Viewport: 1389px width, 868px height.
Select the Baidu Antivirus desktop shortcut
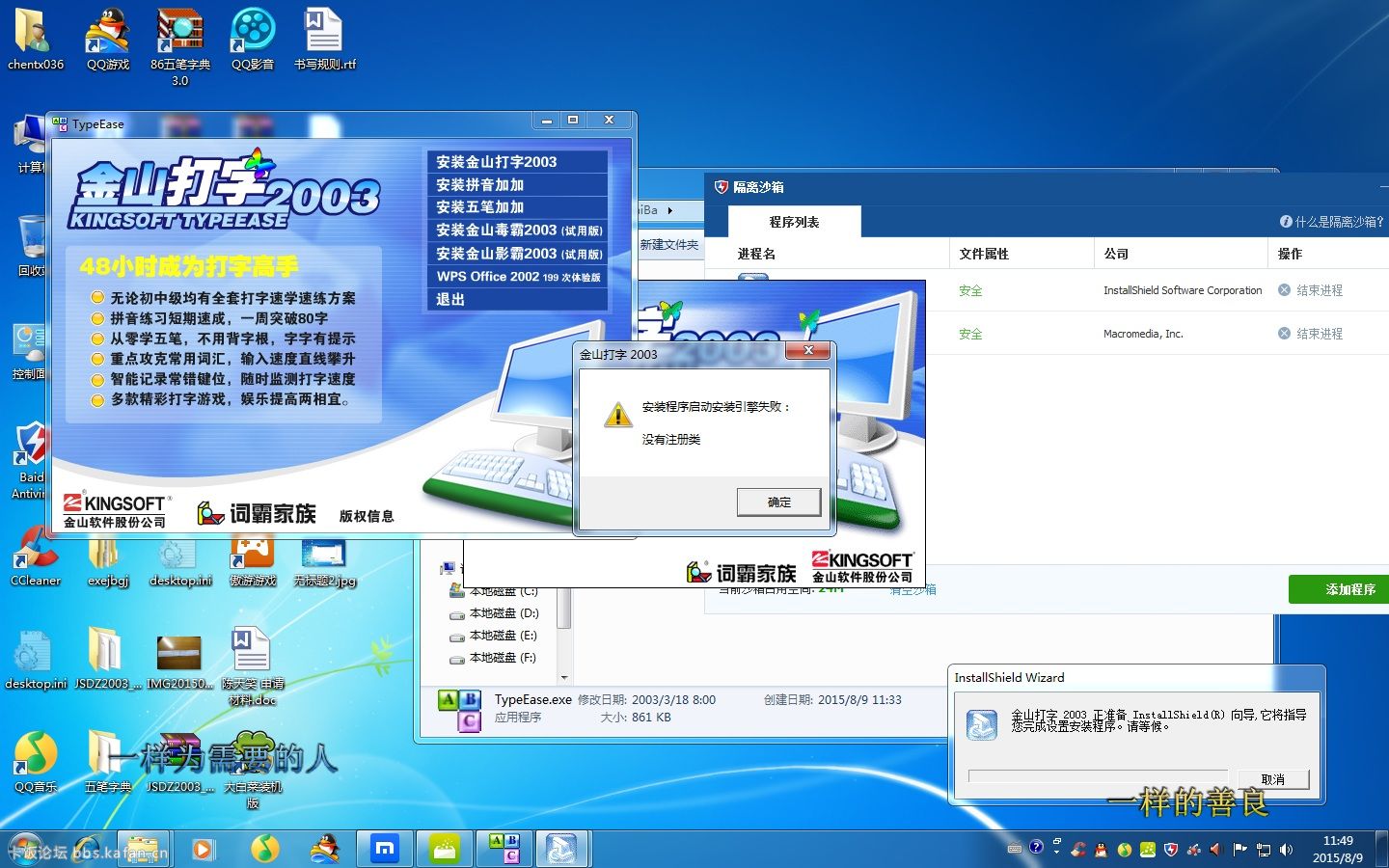click(29, 461)
